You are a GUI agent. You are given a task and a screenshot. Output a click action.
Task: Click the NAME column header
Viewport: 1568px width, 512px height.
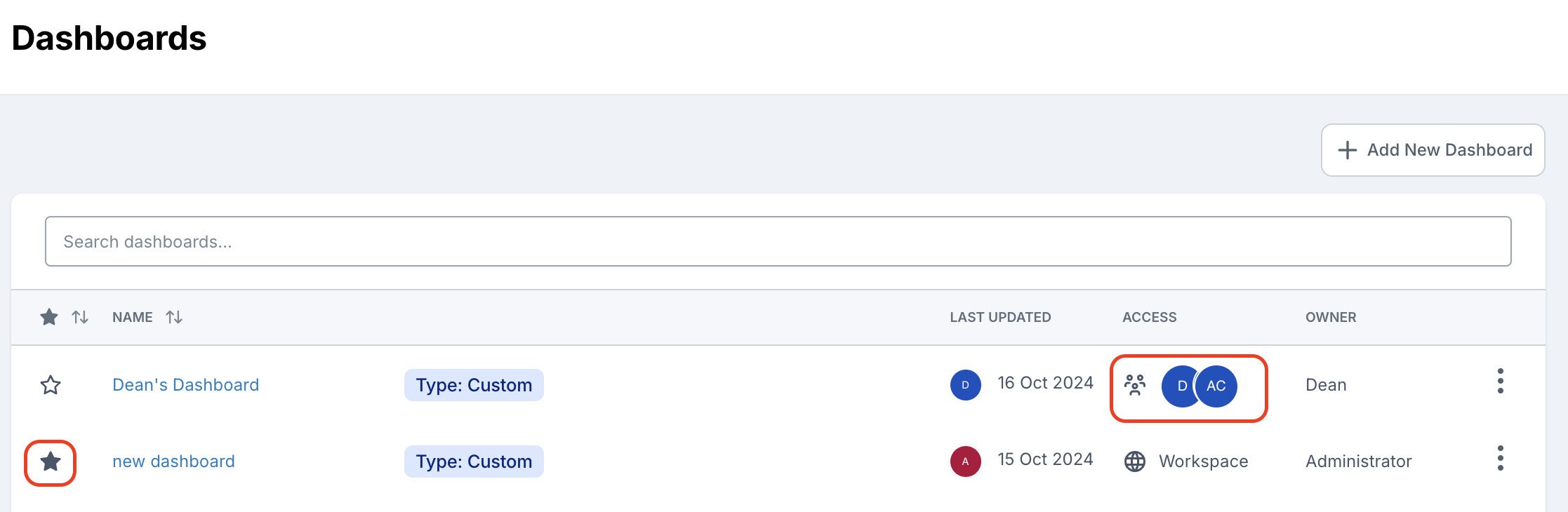pos(133,317)
